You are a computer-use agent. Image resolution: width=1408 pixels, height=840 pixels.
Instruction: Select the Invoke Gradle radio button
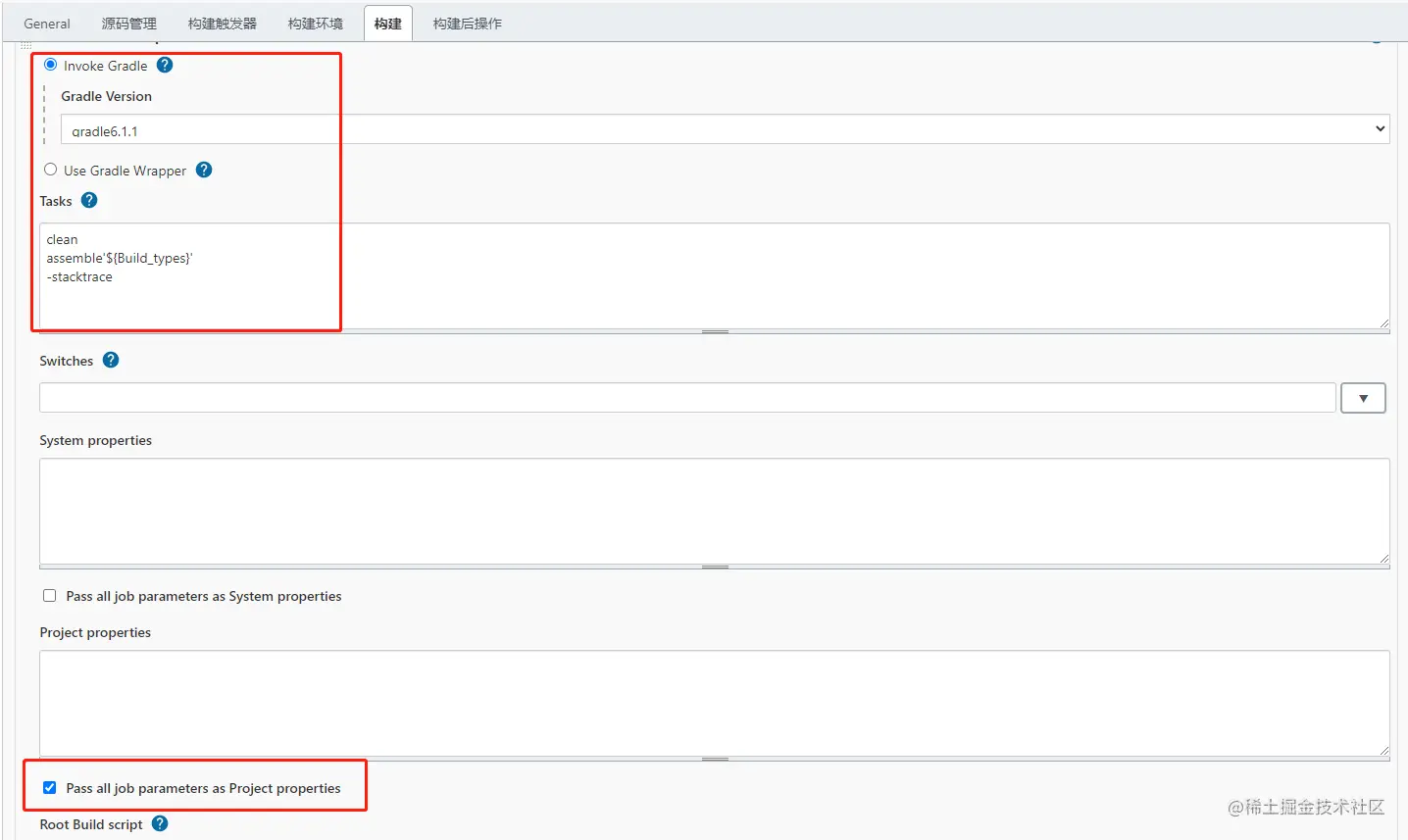click(x=50, y=65)
